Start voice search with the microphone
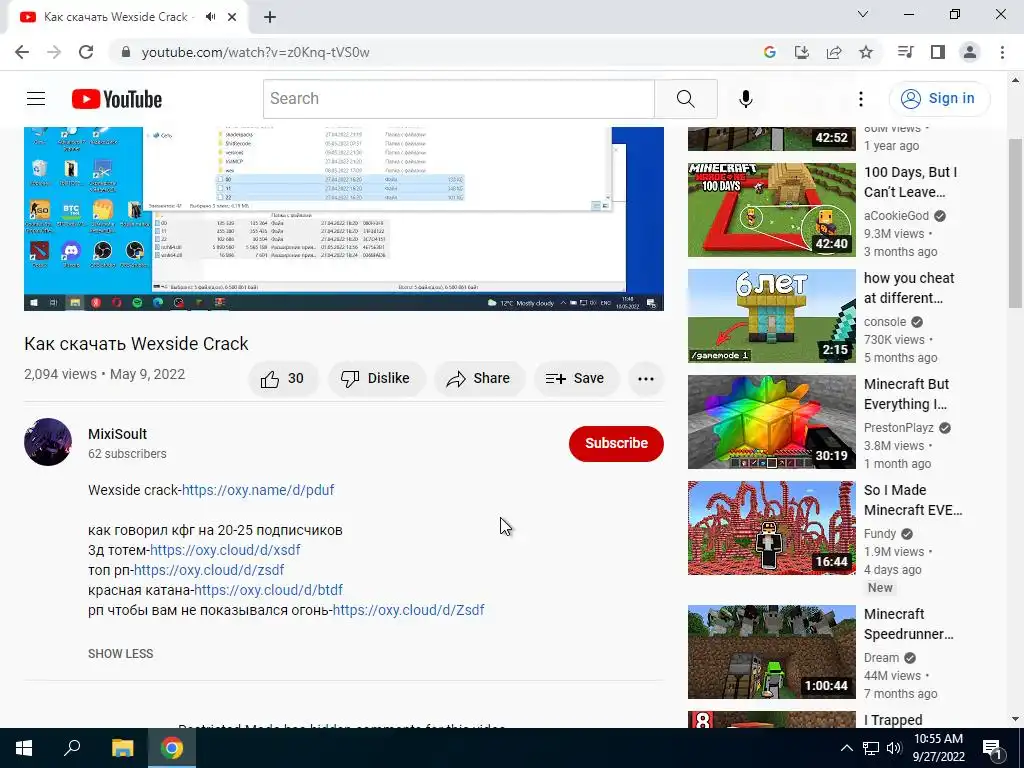This screenshot has width=1024, height=768. 745,99
